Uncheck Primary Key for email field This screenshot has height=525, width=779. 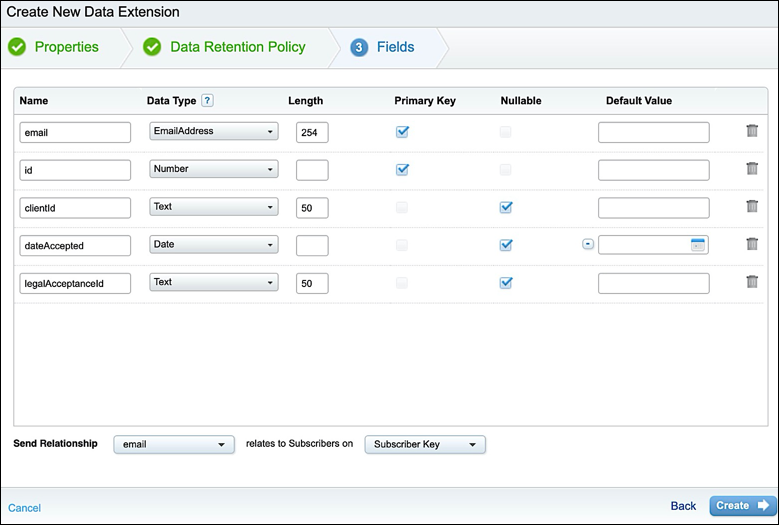402,131
